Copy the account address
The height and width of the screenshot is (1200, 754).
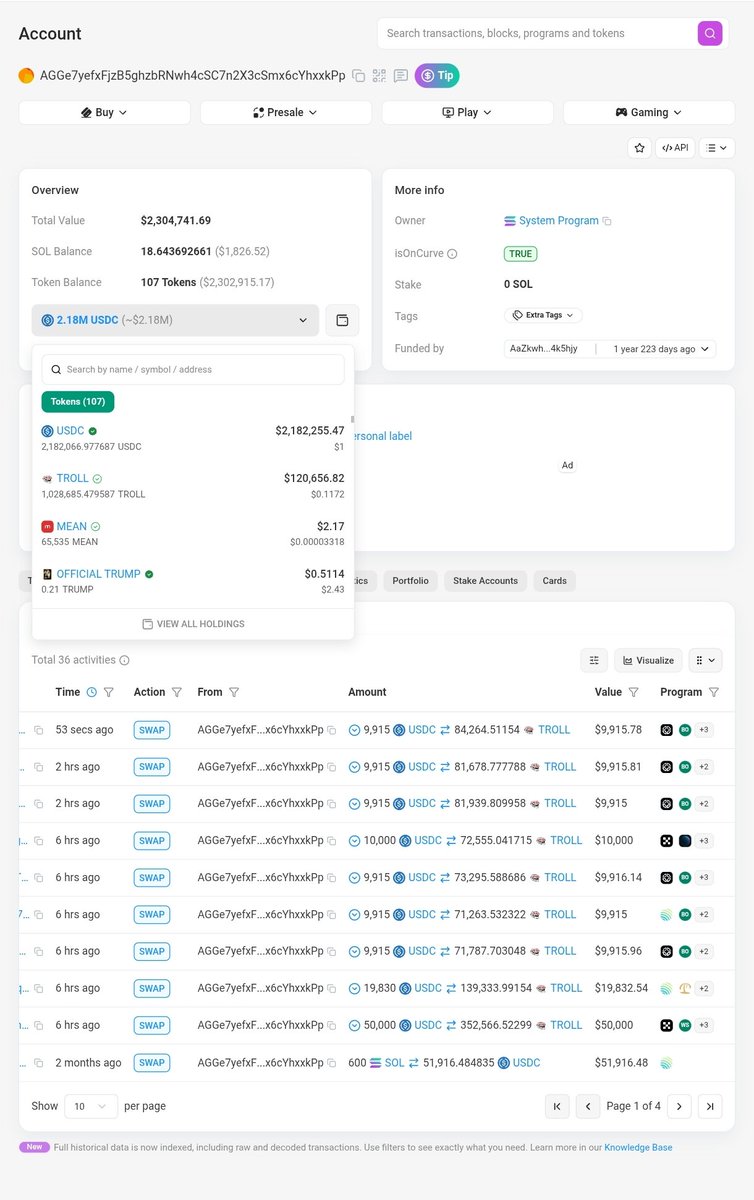point(358,76)
